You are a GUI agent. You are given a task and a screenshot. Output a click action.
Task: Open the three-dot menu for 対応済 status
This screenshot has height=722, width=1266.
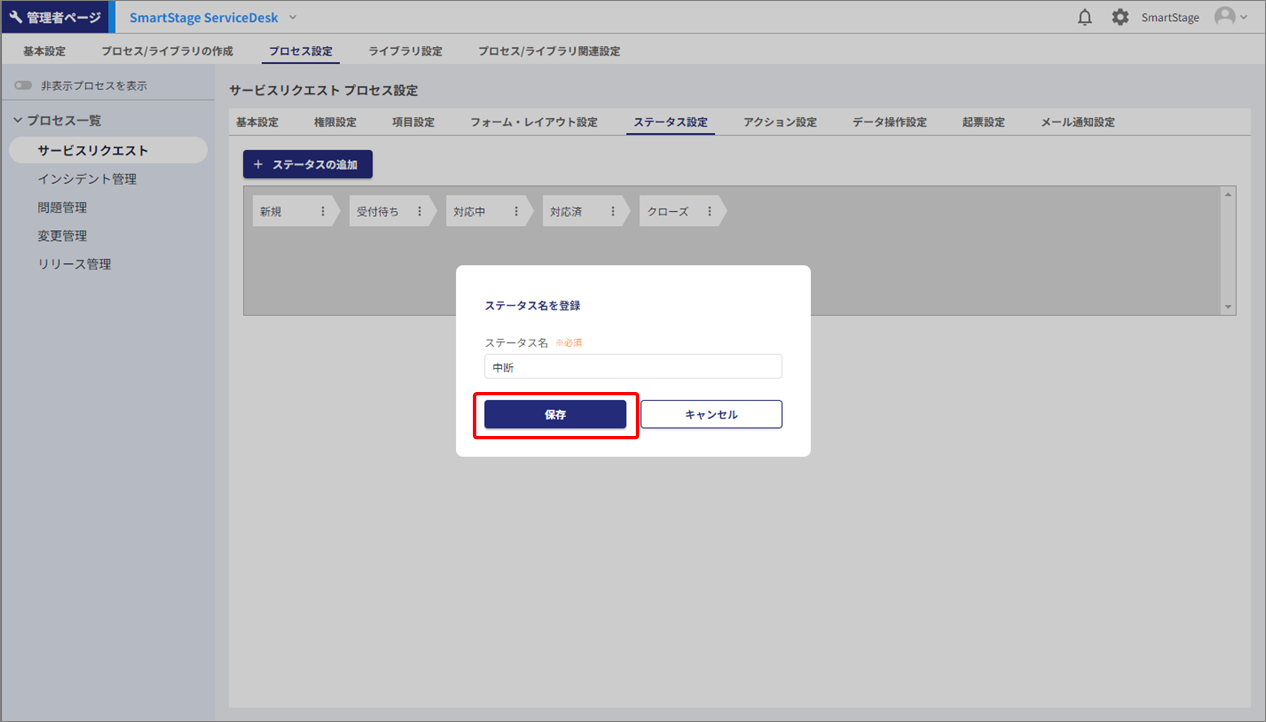(x=613, y=211)
